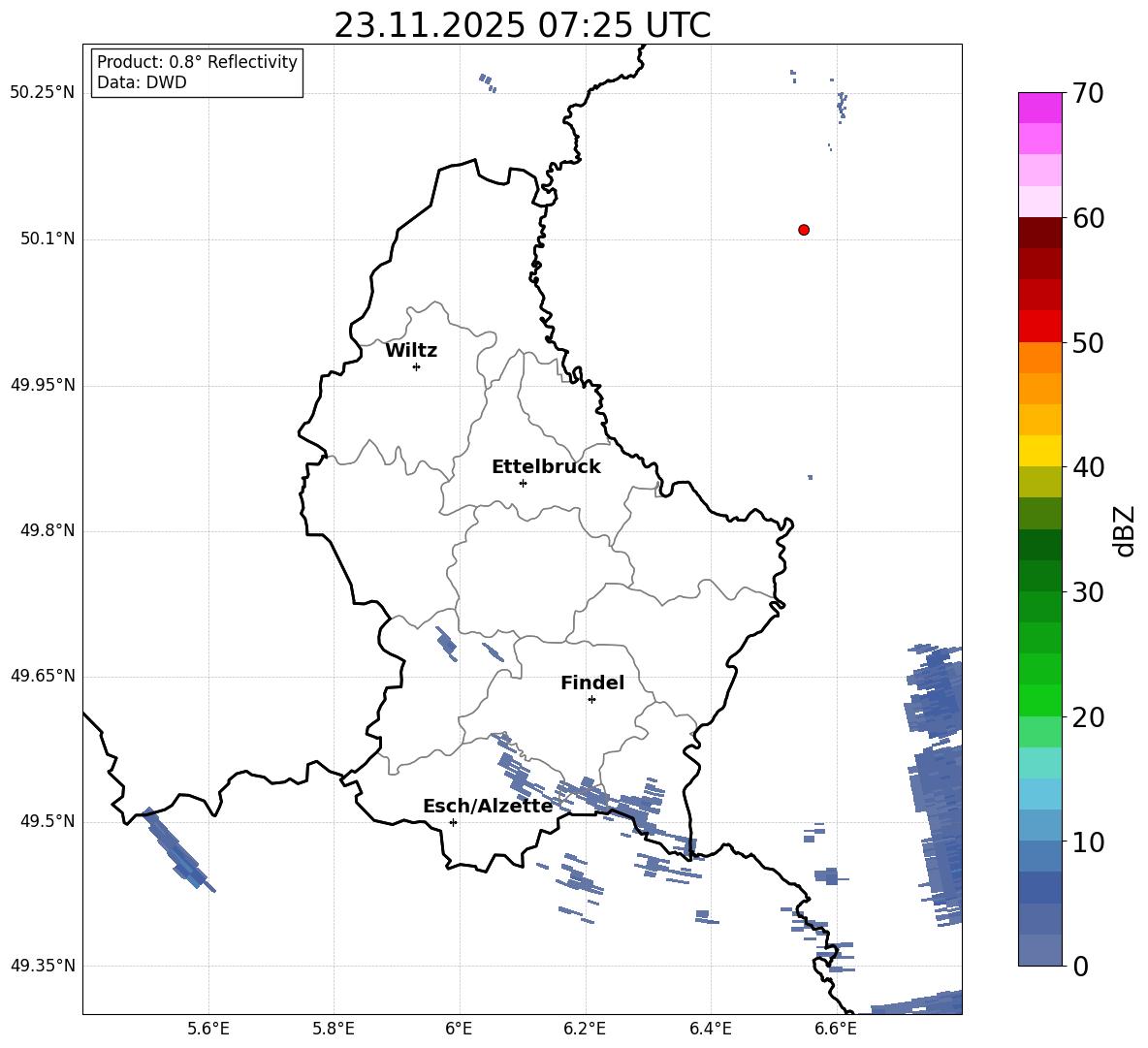Viewport: 1148px width, 1048px height.
Task: Click the 50.25°N latitude label
Action: click(43, 93)
